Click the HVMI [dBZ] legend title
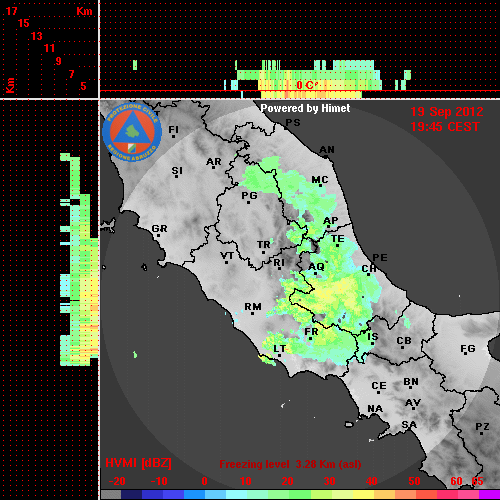Screen dimensions: 500x500 138,463
